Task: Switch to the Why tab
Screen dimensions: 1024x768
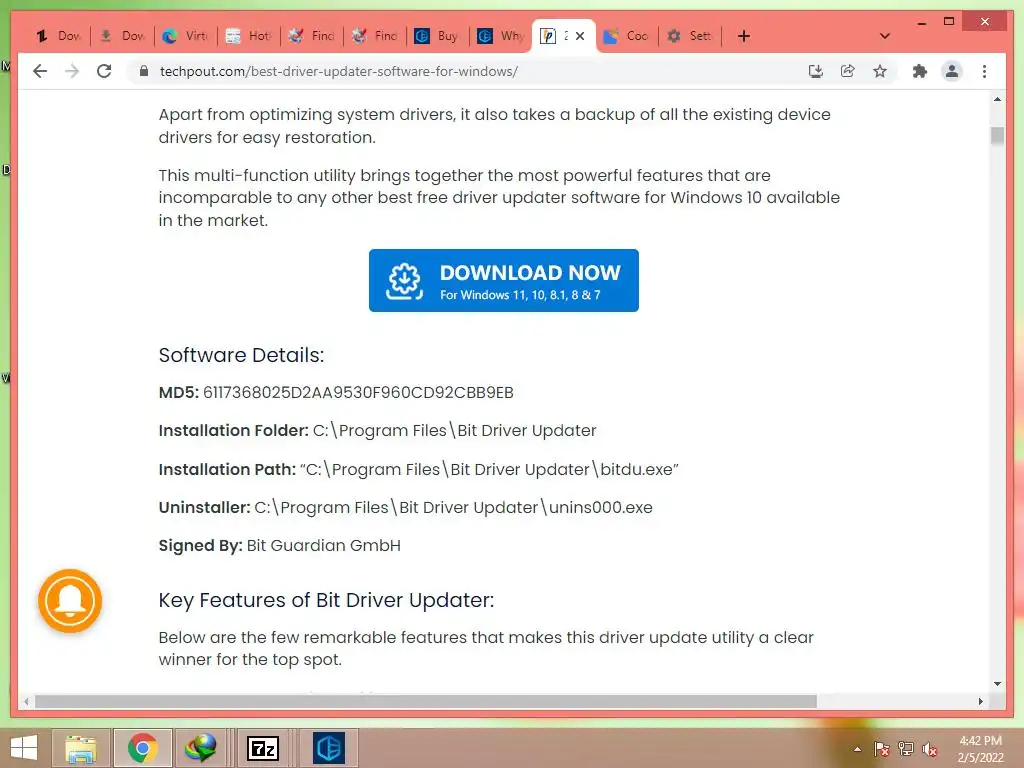Action: point(501,36)
